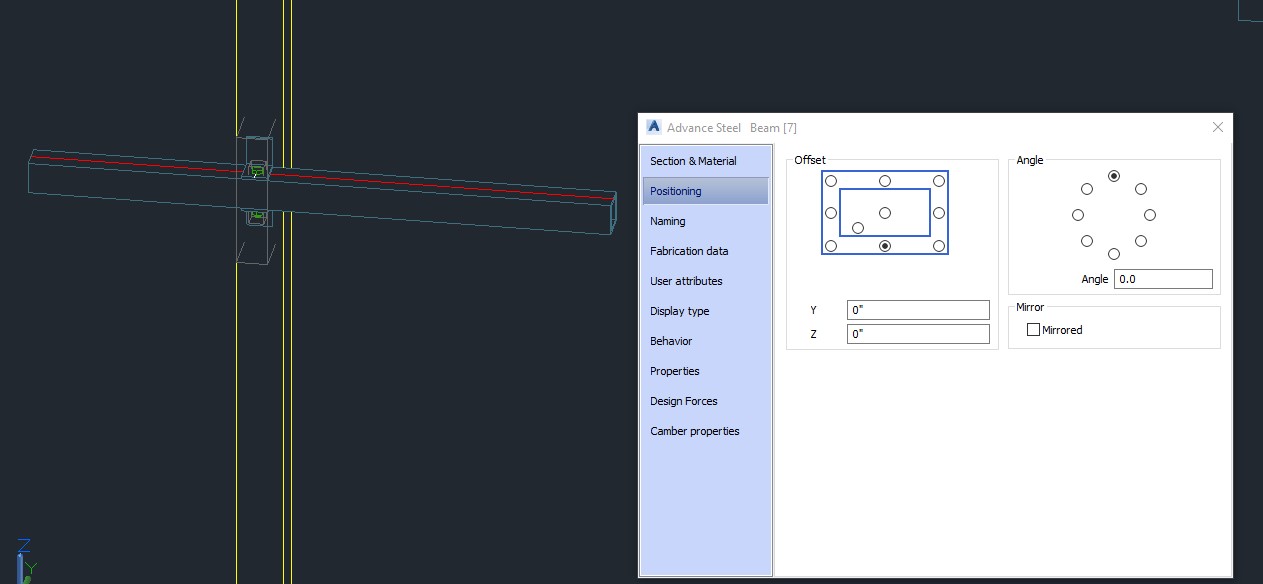Open Section & Material settings
The image size is (1263, 584).
(693, 161)
